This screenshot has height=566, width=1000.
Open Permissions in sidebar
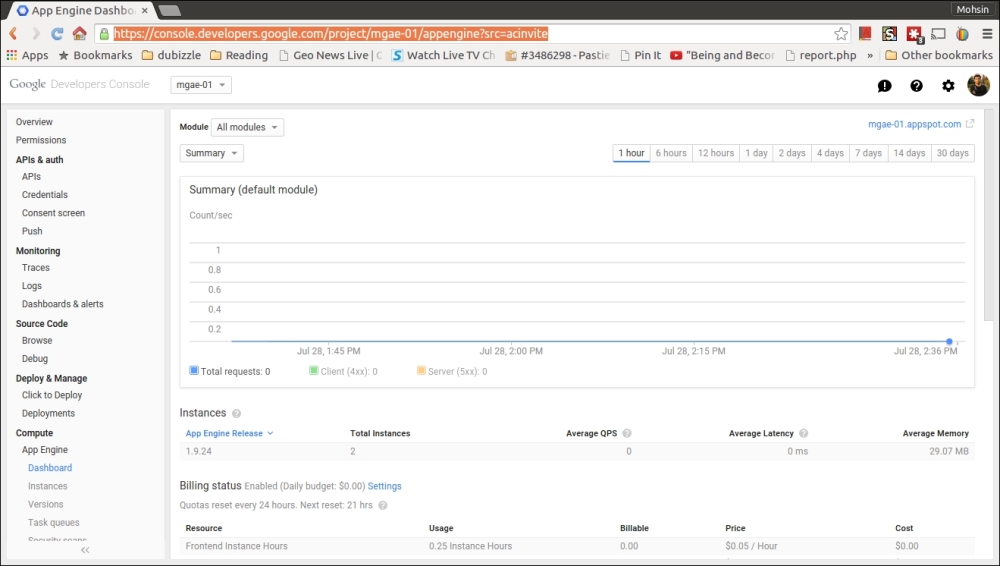[x=41, y=140]
